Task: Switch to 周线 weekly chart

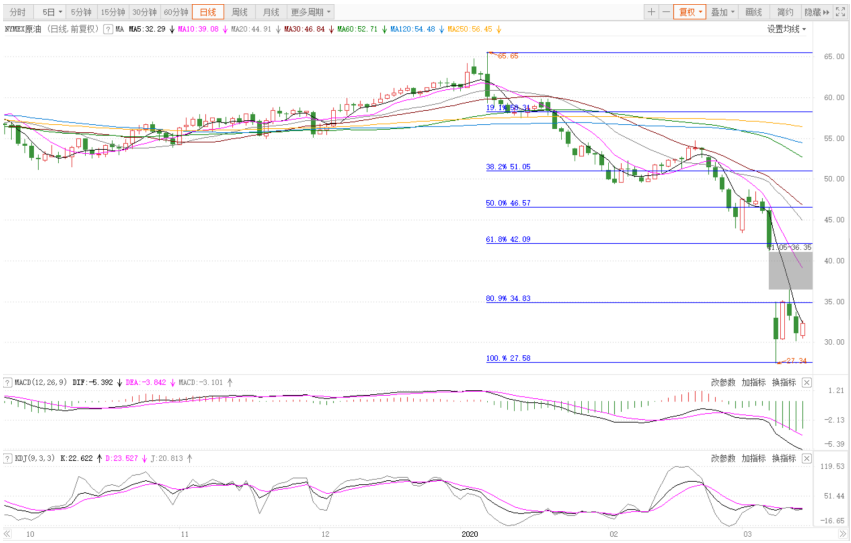Action: click(x=239, y=12)
